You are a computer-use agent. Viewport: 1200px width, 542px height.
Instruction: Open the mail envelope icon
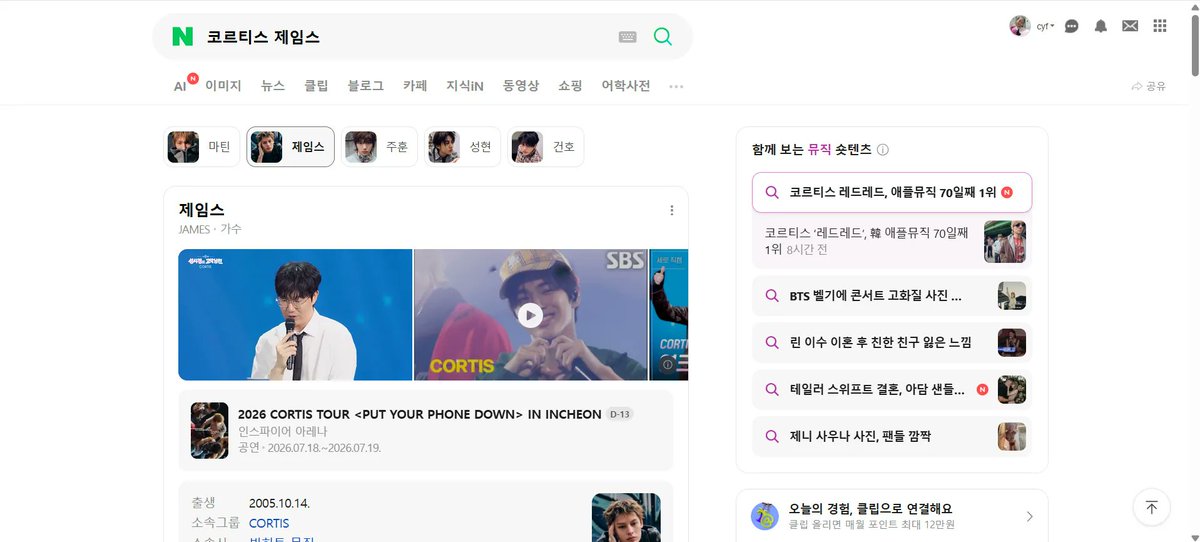coord(1130,26)
